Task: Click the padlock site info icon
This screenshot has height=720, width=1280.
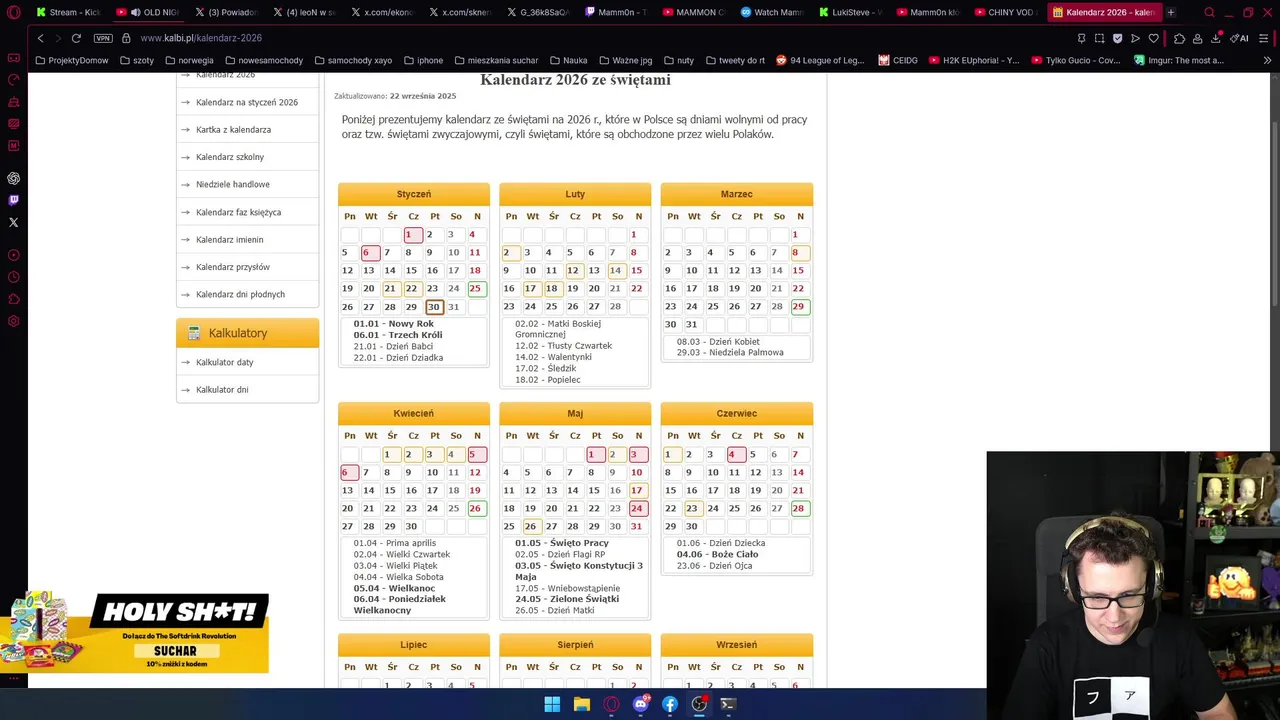Action: click(x=126, y=38)
